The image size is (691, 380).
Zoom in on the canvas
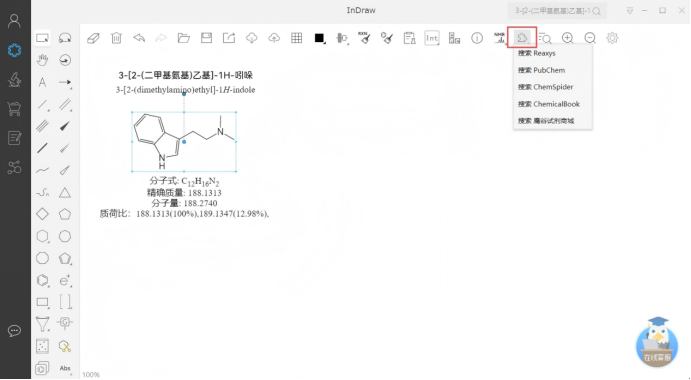tap(568, 38)
